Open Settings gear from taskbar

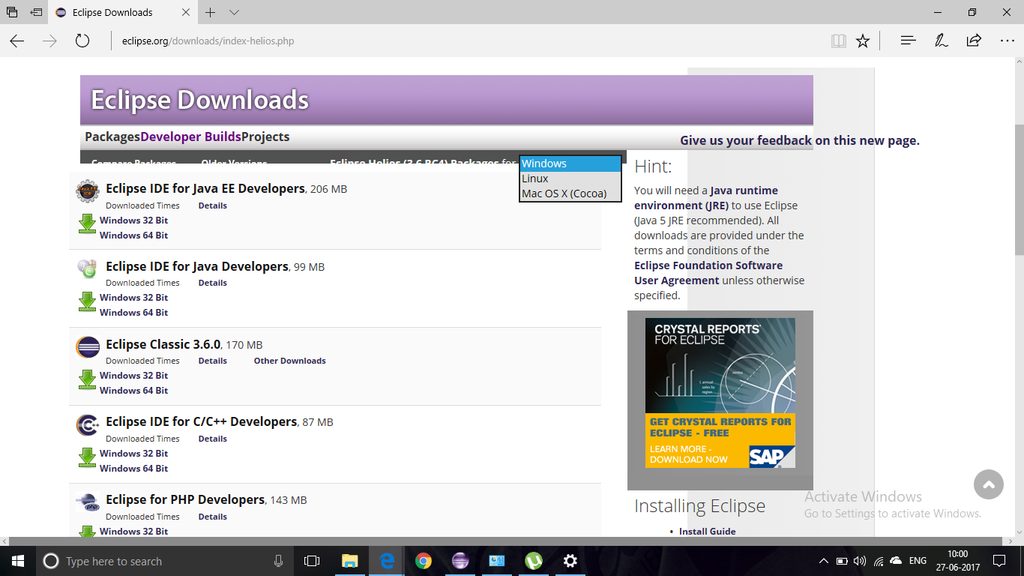570,561
